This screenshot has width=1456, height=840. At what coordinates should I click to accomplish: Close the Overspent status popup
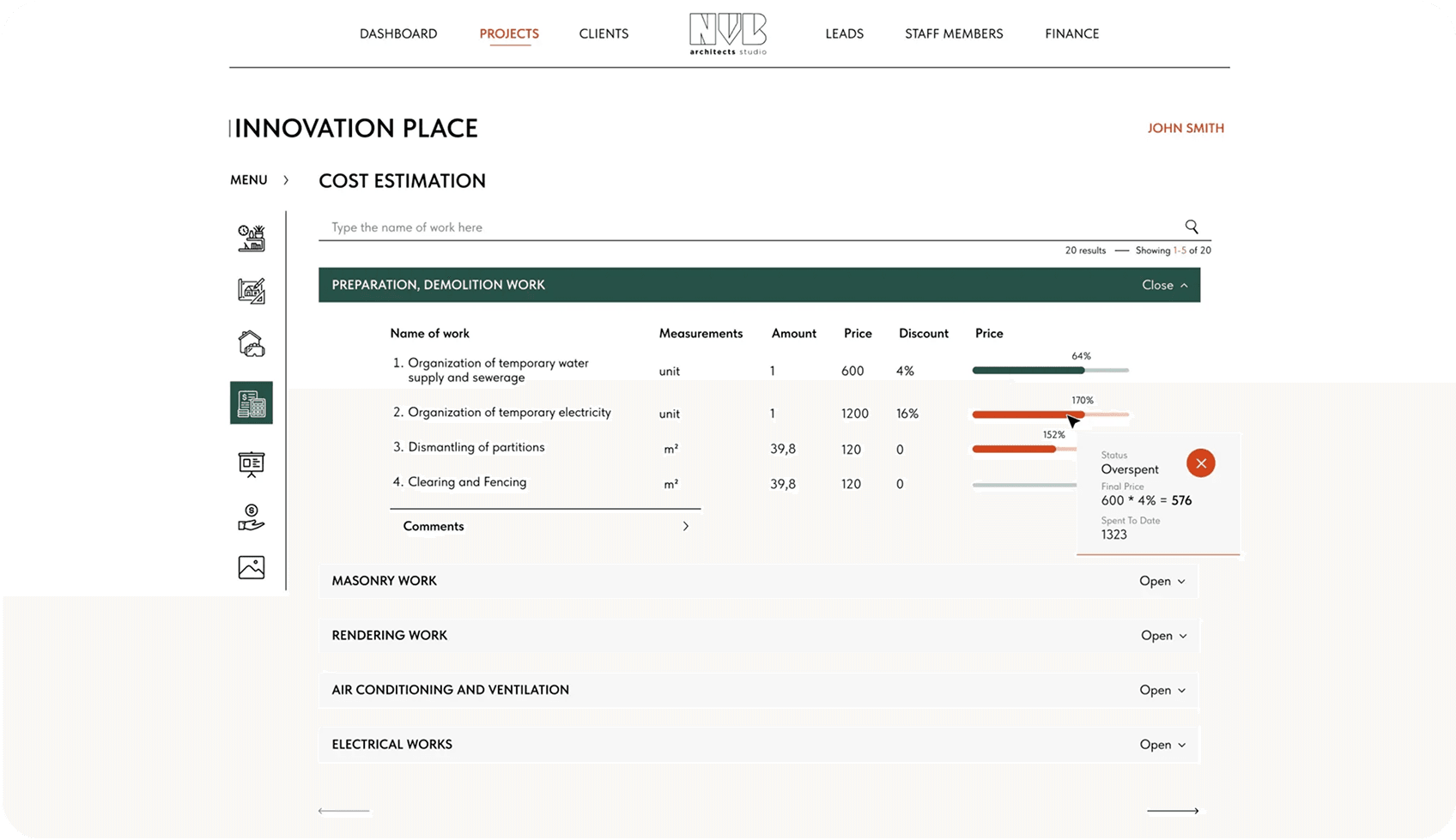[x=1200, y=463]
